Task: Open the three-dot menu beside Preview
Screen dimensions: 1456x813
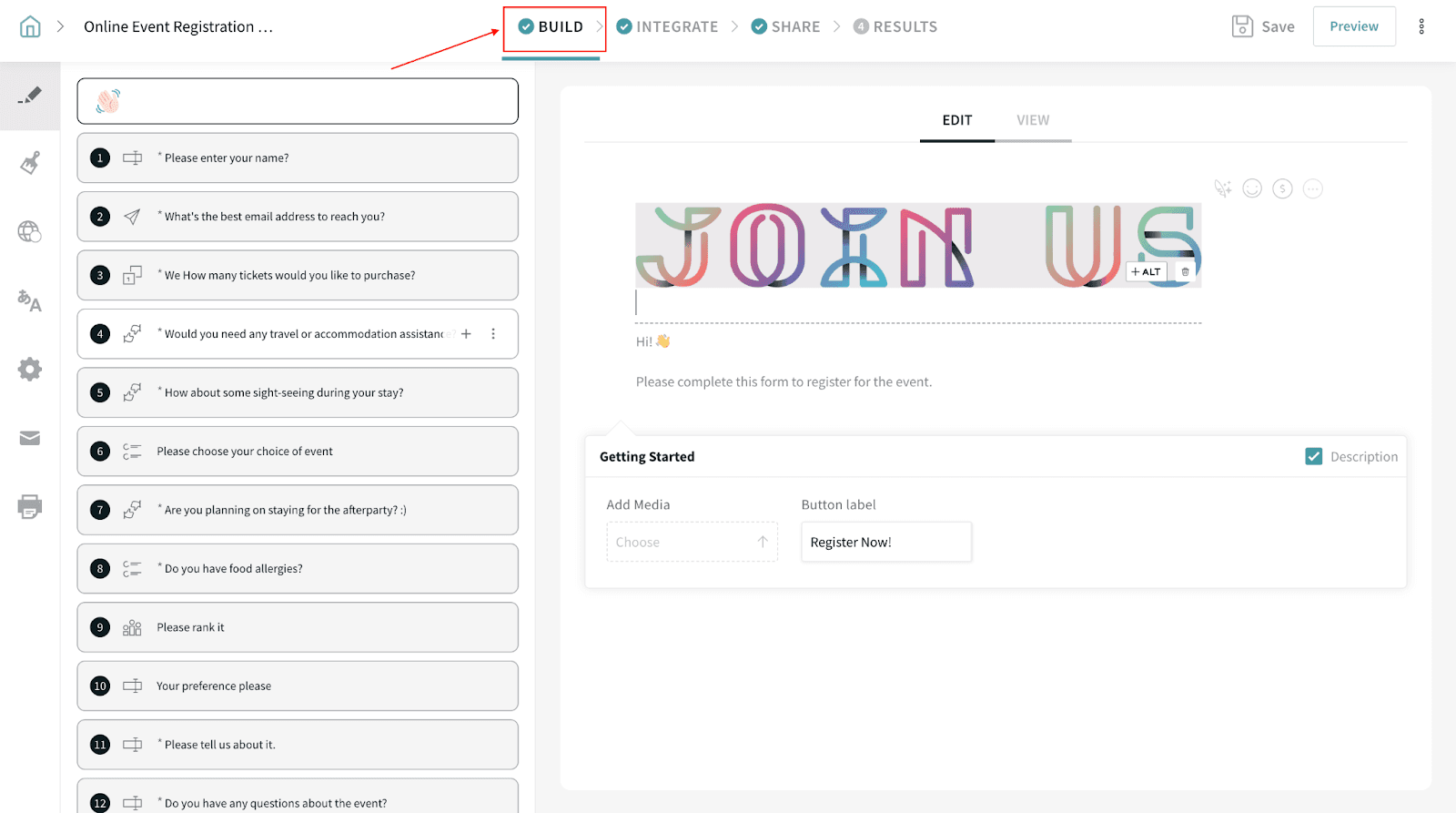Action: click(1421, 27)
